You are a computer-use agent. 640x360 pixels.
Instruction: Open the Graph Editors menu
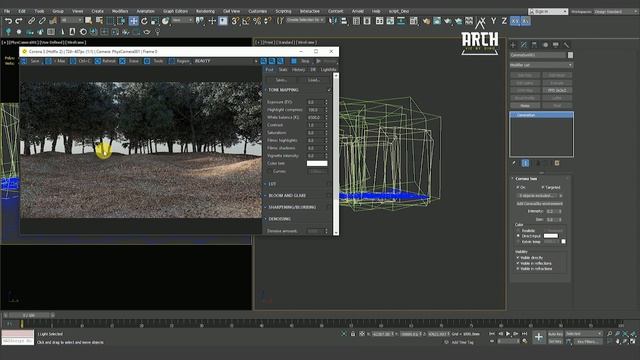point(175,11)
